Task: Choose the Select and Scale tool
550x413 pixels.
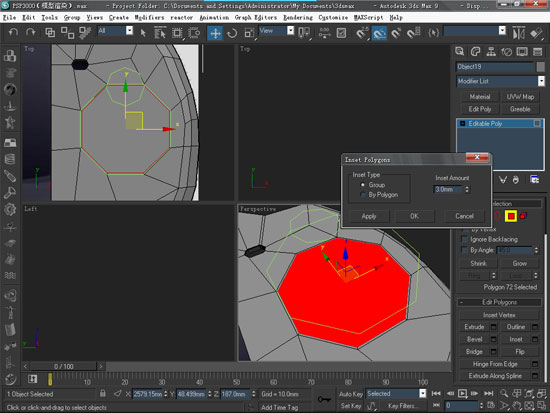Action: click(x=249, y=33)
